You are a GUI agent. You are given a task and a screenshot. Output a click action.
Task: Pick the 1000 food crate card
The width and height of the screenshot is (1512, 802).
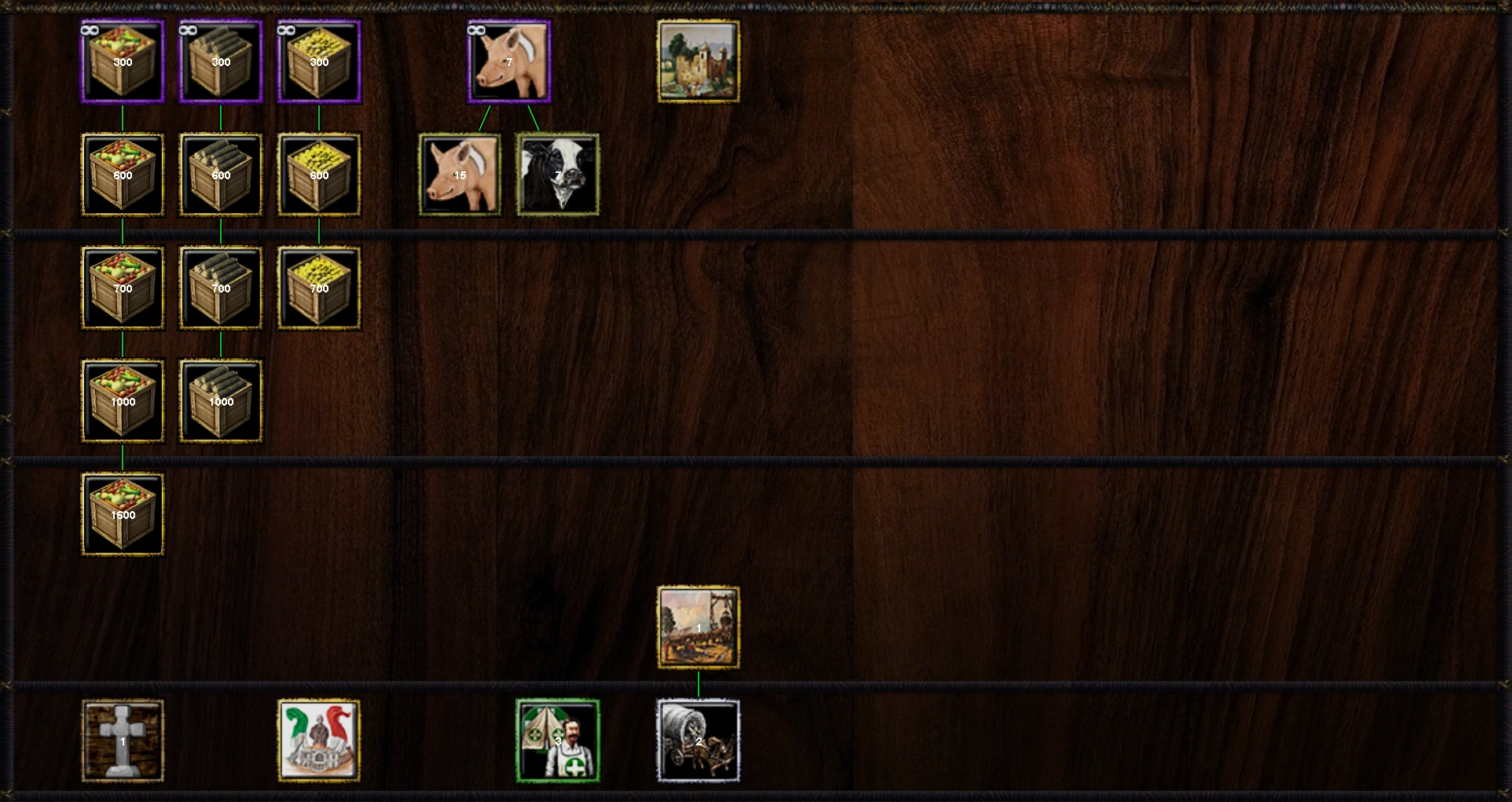click(x=123, y=401)
